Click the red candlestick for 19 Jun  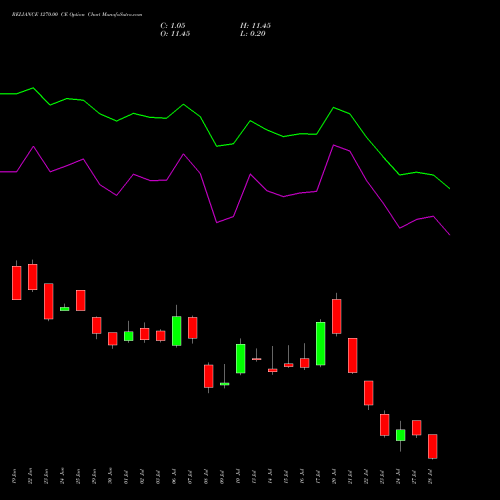pos(17,283)
